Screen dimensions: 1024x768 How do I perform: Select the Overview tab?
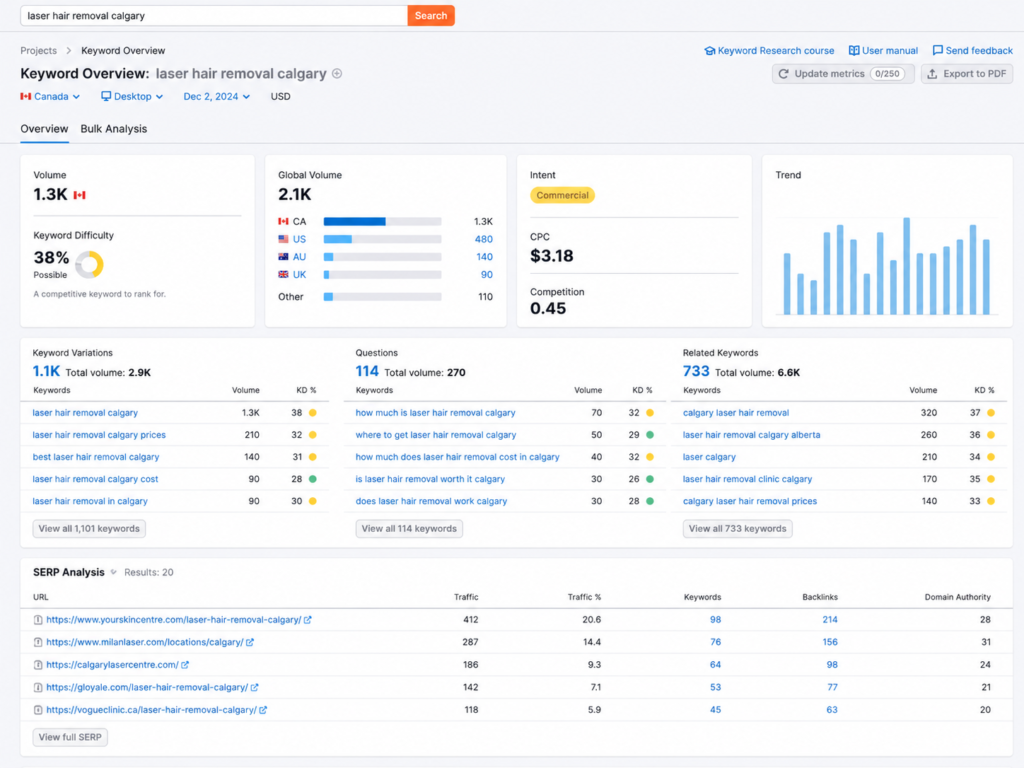[44, 129]
